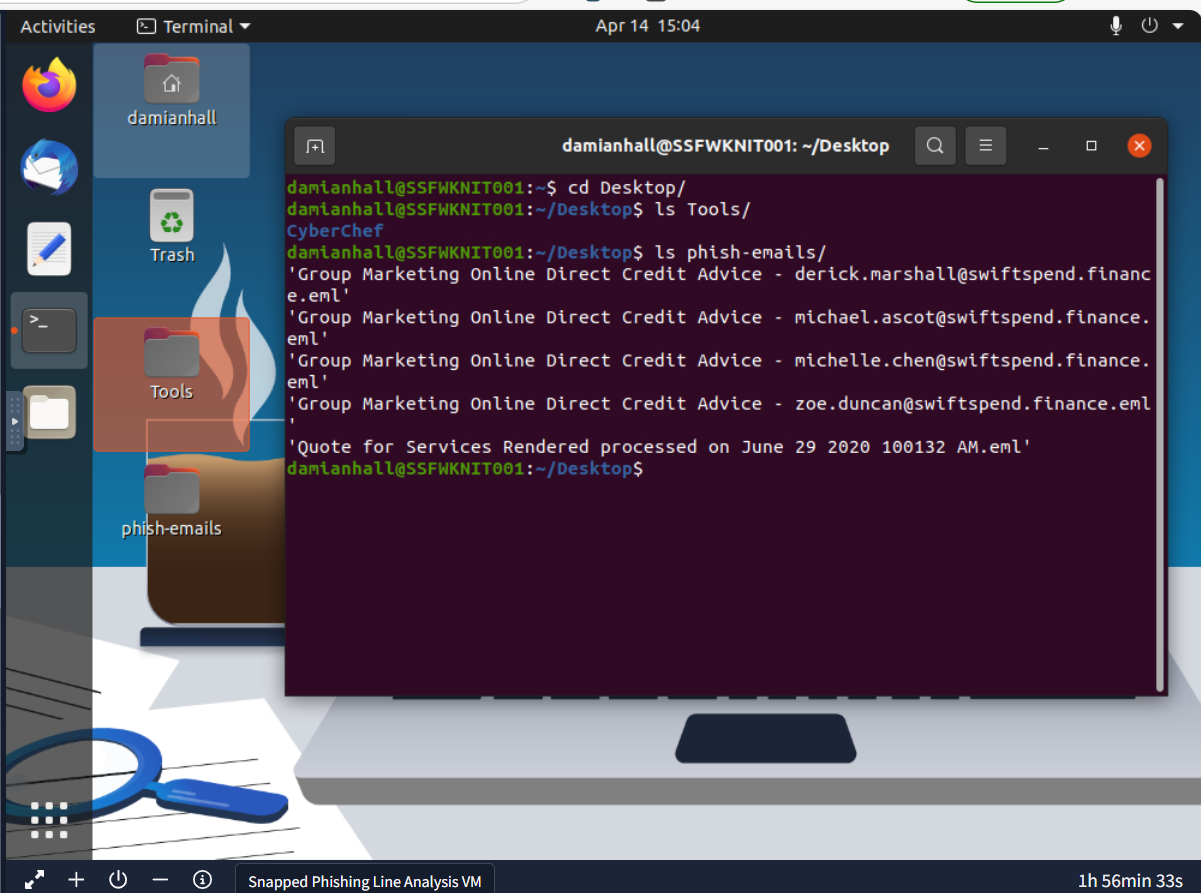The image size is (1201, 893).
Task: Select the Snapped Phishing Line Analysis VM tab
Action: point(365,881)
